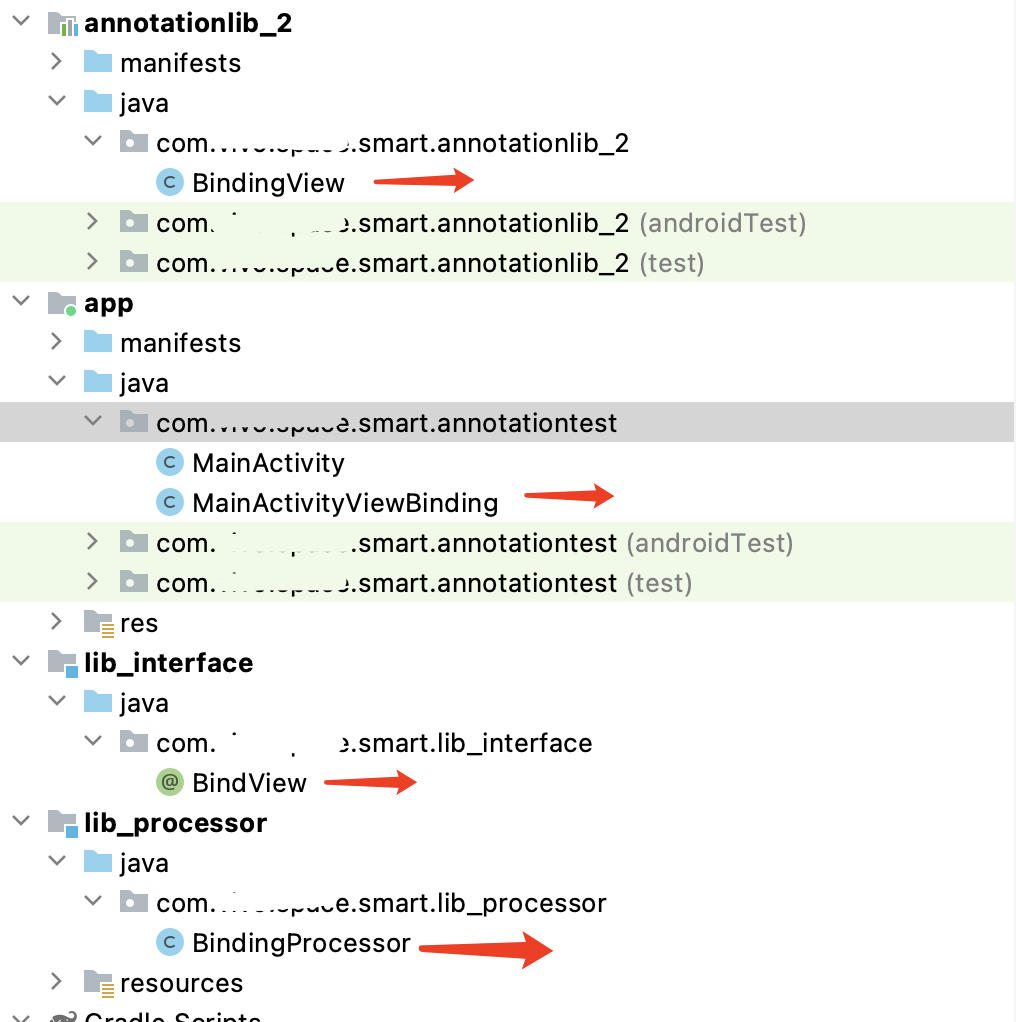Select the annotationlib_2 module icon
Viewport: 1016px width, 1022px height.
pos(63,24)
